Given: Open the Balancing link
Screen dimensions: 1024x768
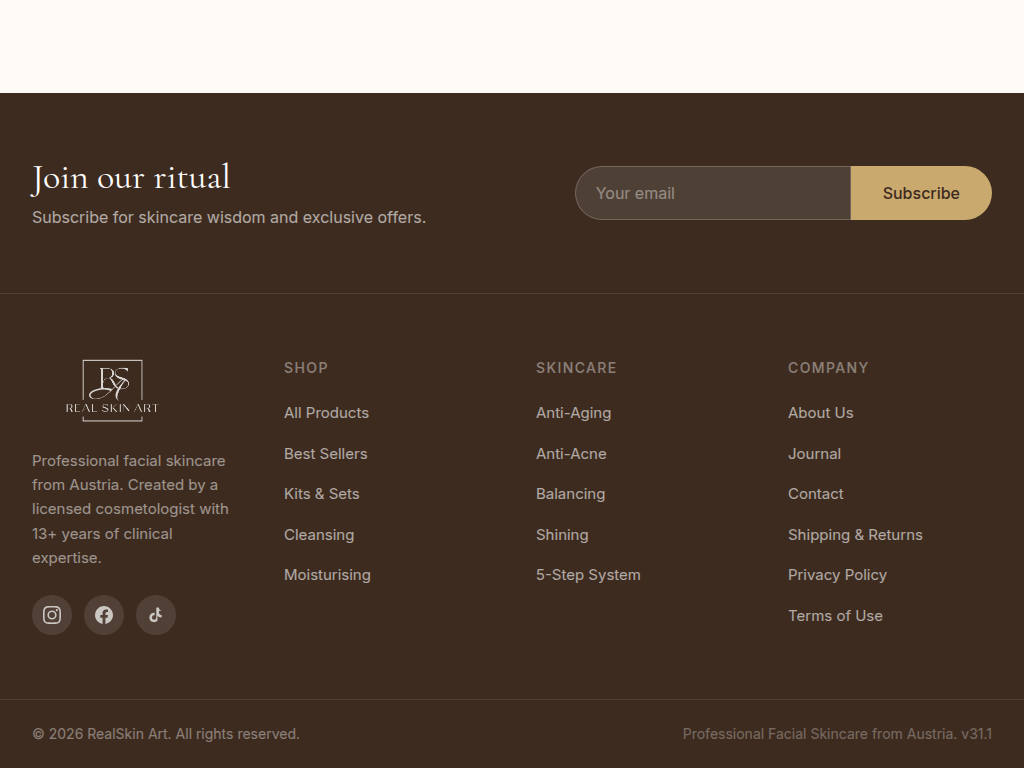Looking at the screenshot, I should (x=570, y=493).
